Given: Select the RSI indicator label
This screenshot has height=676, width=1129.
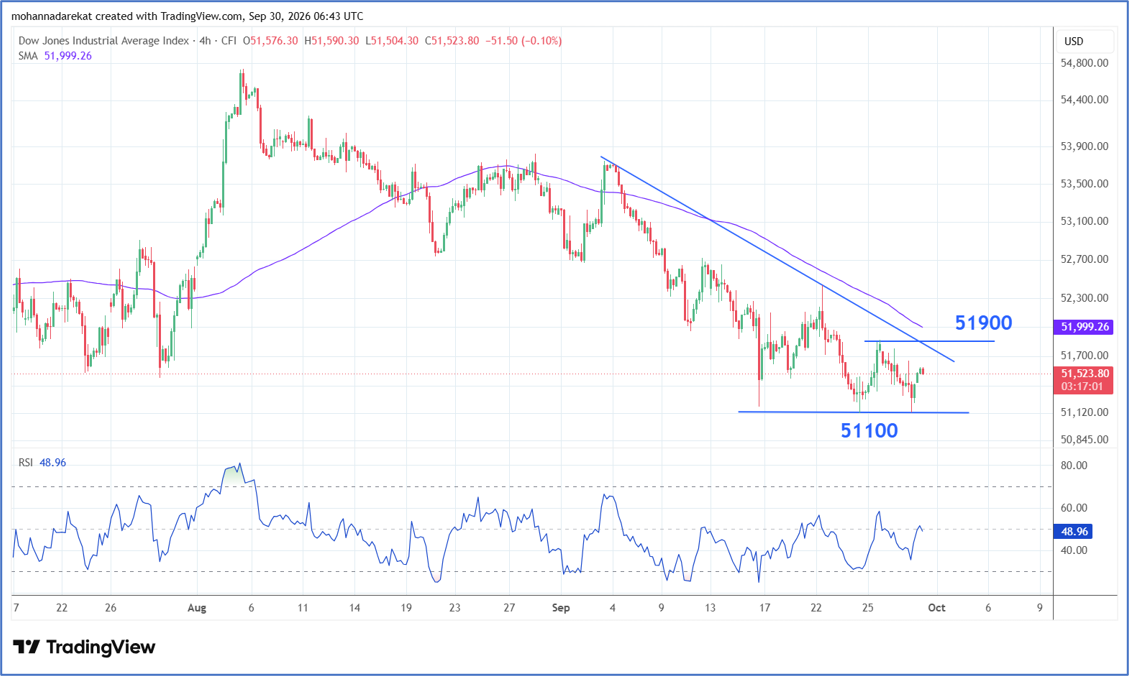Looking at the screenshot, I should 26,463.
